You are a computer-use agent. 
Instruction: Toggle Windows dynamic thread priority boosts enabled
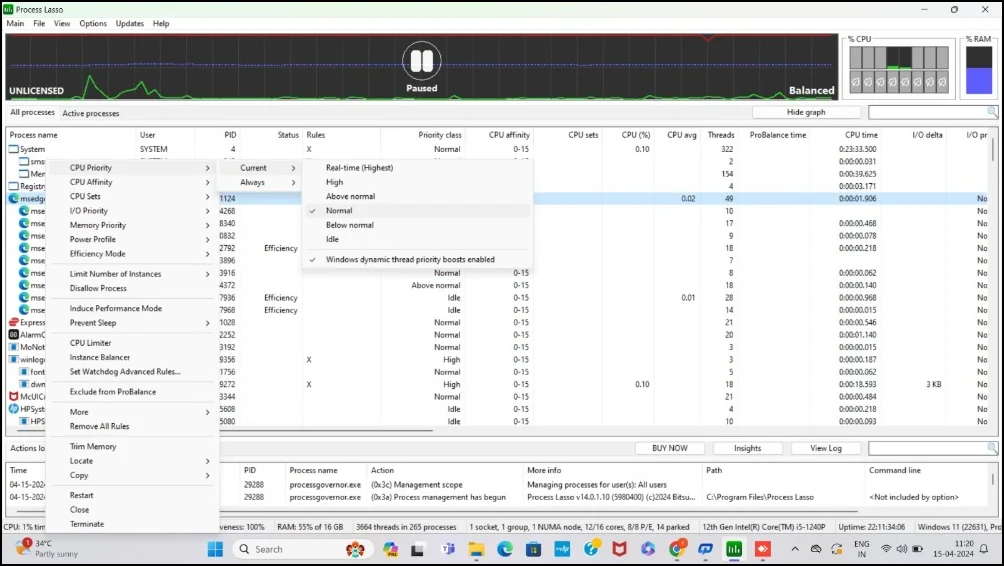417,259
